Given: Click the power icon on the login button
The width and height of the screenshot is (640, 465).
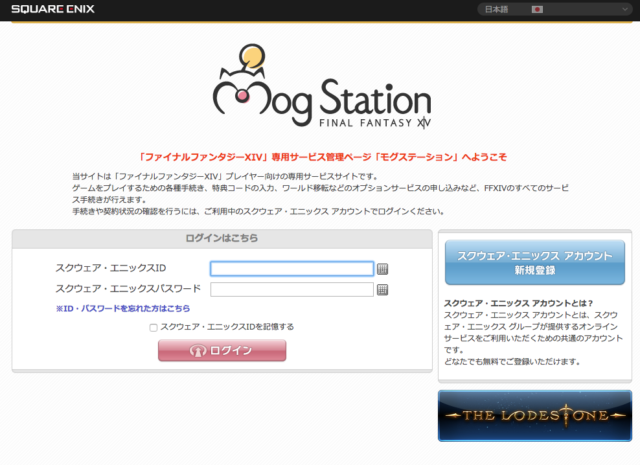Looking at the screenshot, I should [198, 351].
